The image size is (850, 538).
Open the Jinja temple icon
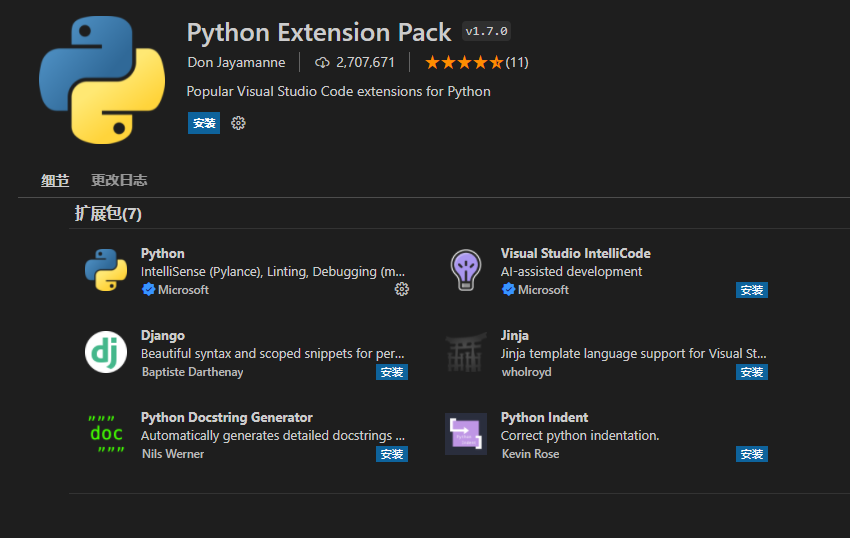[466, 352]
